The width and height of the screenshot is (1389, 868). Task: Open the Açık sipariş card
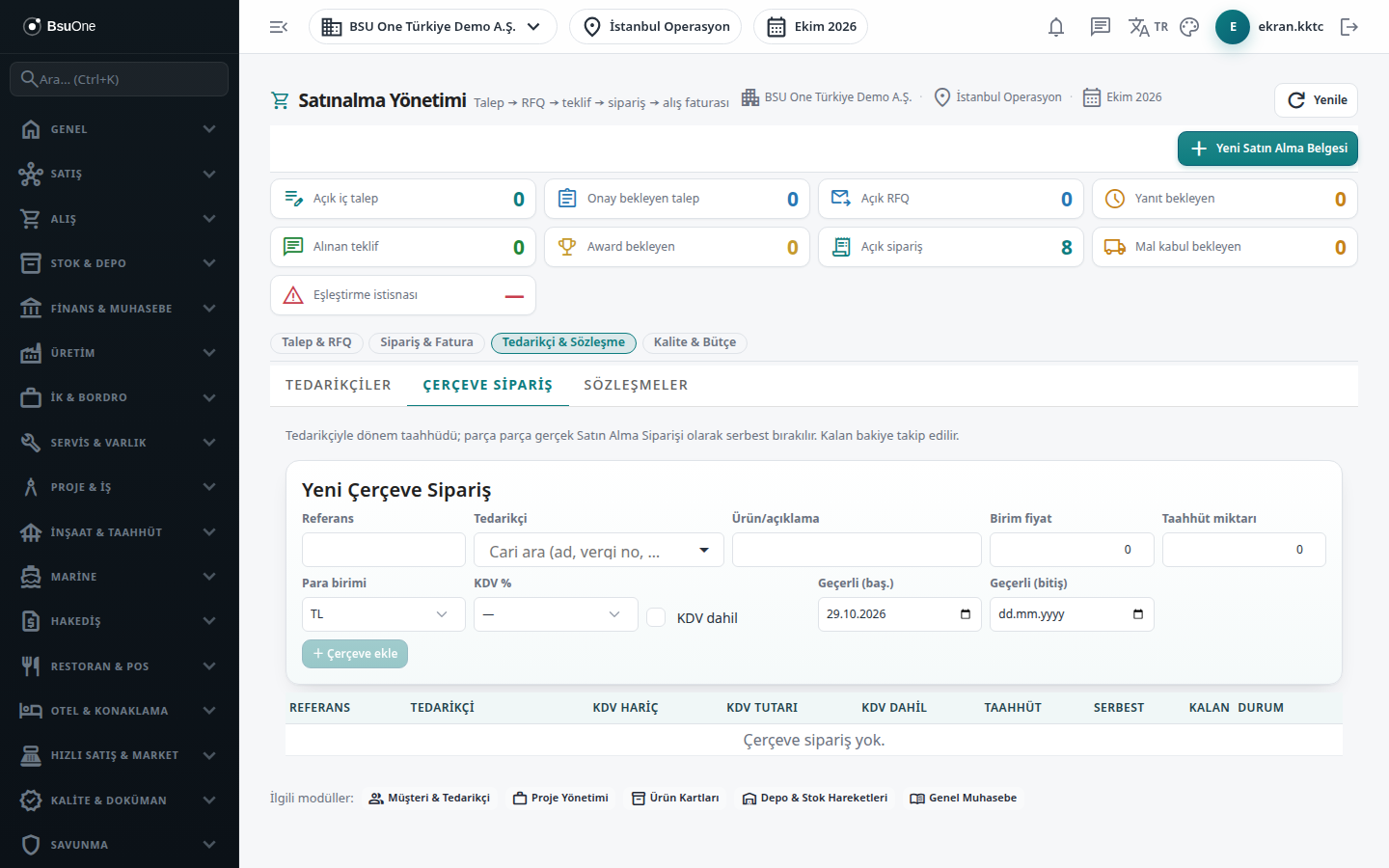tap(951, 247)
